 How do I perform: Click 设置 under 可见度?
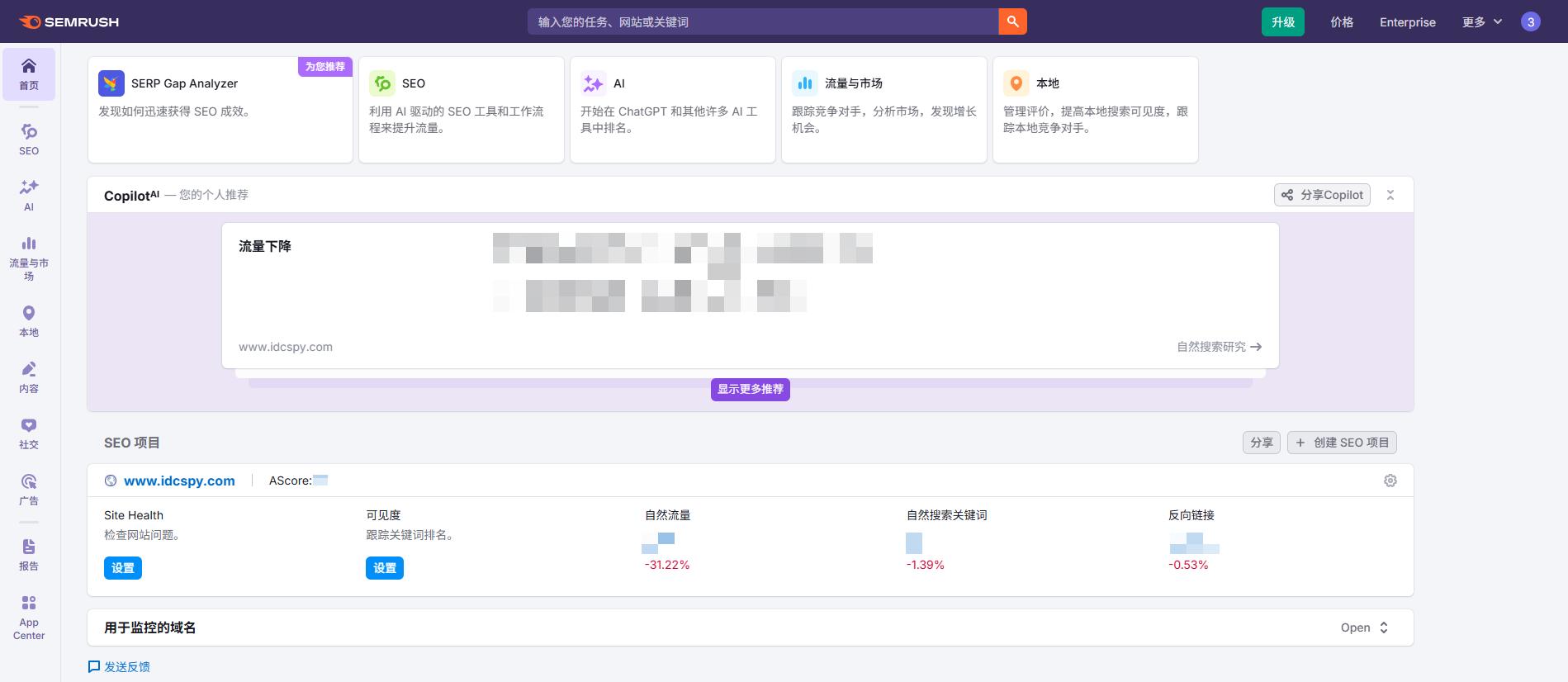point(385,568)
